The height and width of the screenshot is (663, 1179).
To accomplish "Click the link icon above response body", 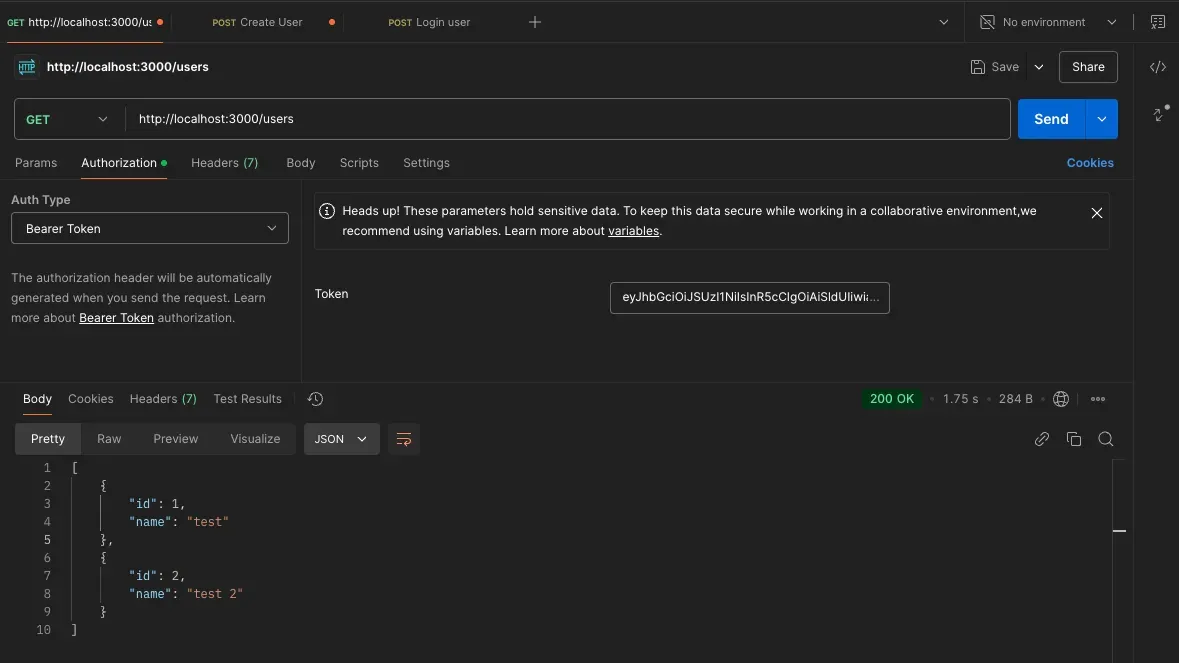I will (1042, 439).
